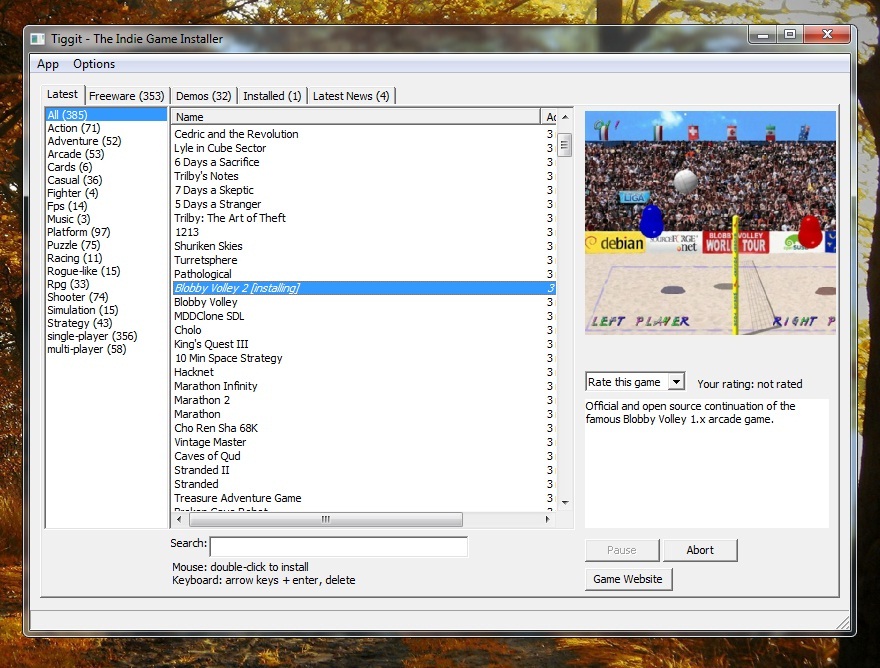Click the Name column header
The width and height of the screenshot is (880, 668).
(x=355, y=117)
